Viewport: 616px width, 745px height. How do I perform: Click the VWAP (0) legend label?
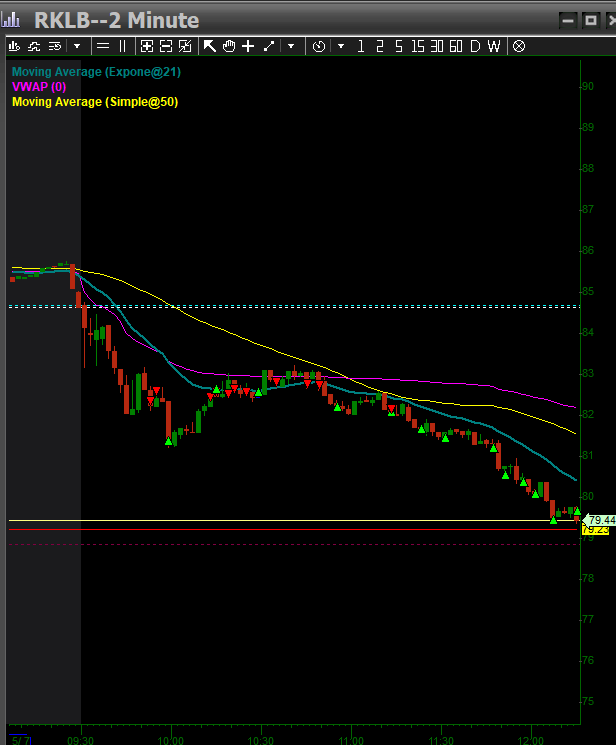pyautogui.click(x=39, y=87)
